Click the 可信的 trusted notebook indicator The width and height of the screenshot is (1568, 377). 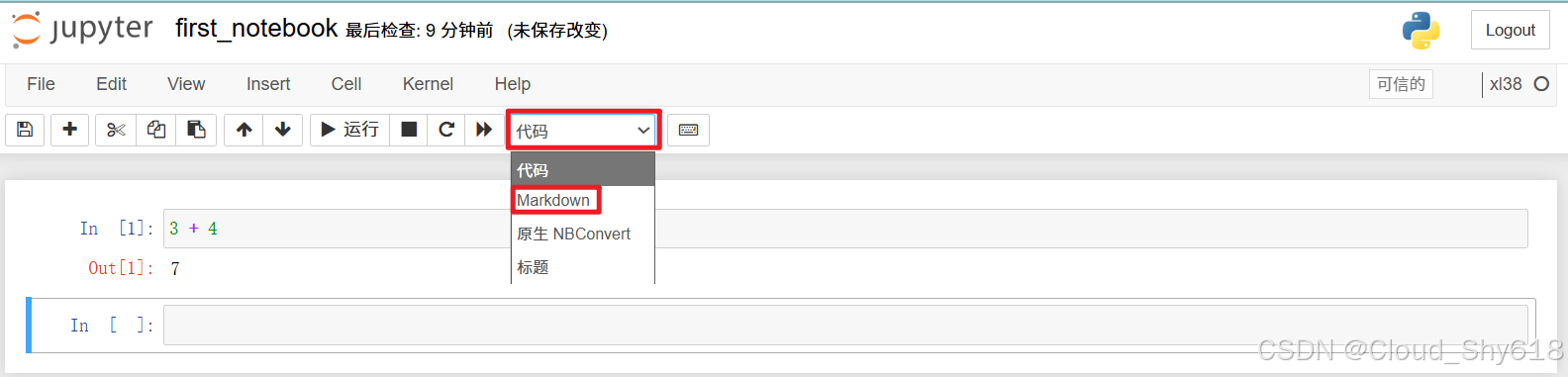(x=1401, y=84)
